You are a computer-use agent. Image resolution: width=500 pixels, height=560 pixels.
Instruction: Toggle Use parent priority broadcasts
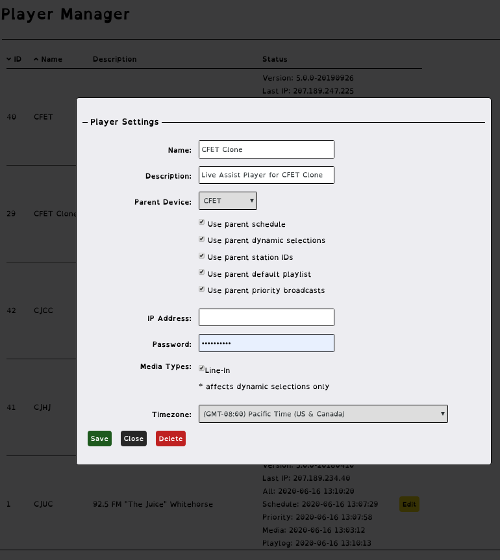click(202, 289)
